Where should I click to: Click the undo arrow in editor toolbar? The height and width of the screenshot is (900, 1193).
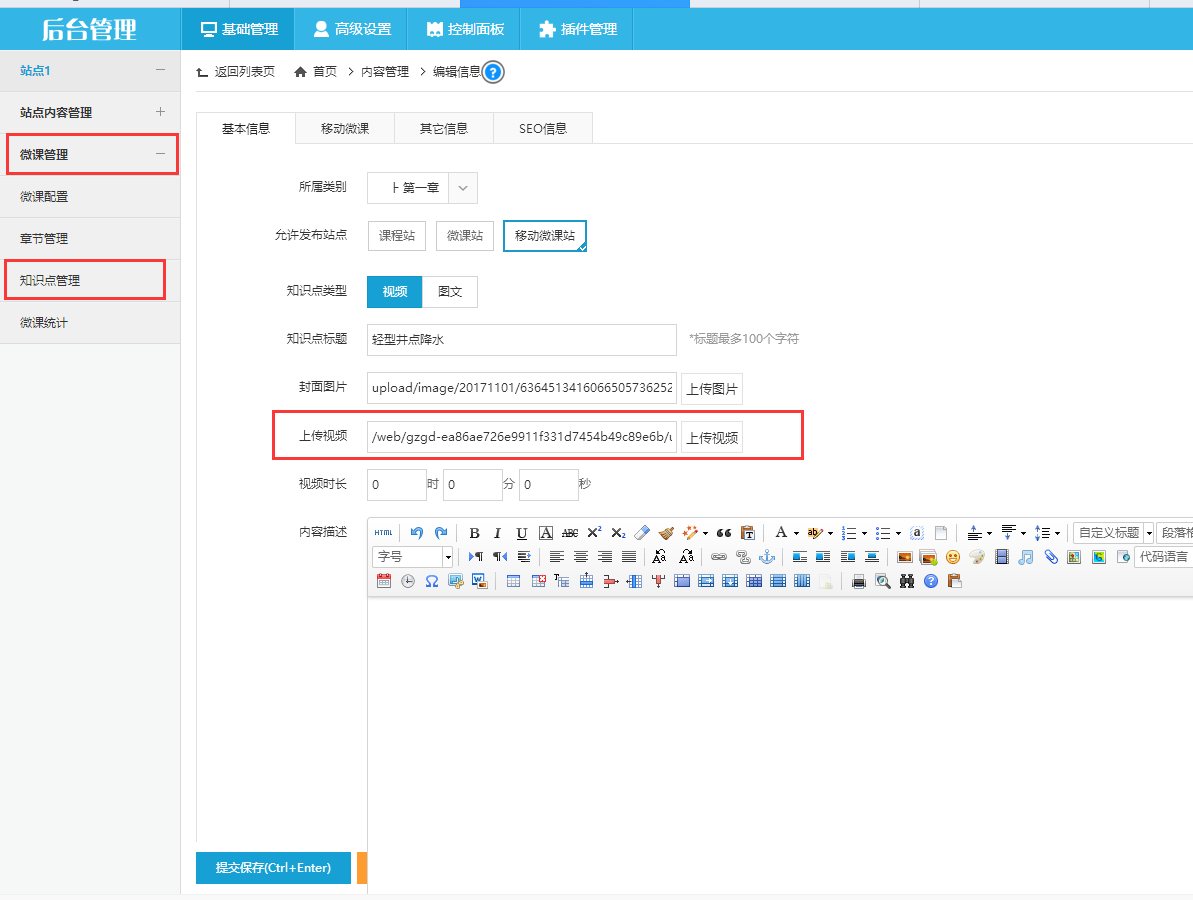click(x=417, y=533)
